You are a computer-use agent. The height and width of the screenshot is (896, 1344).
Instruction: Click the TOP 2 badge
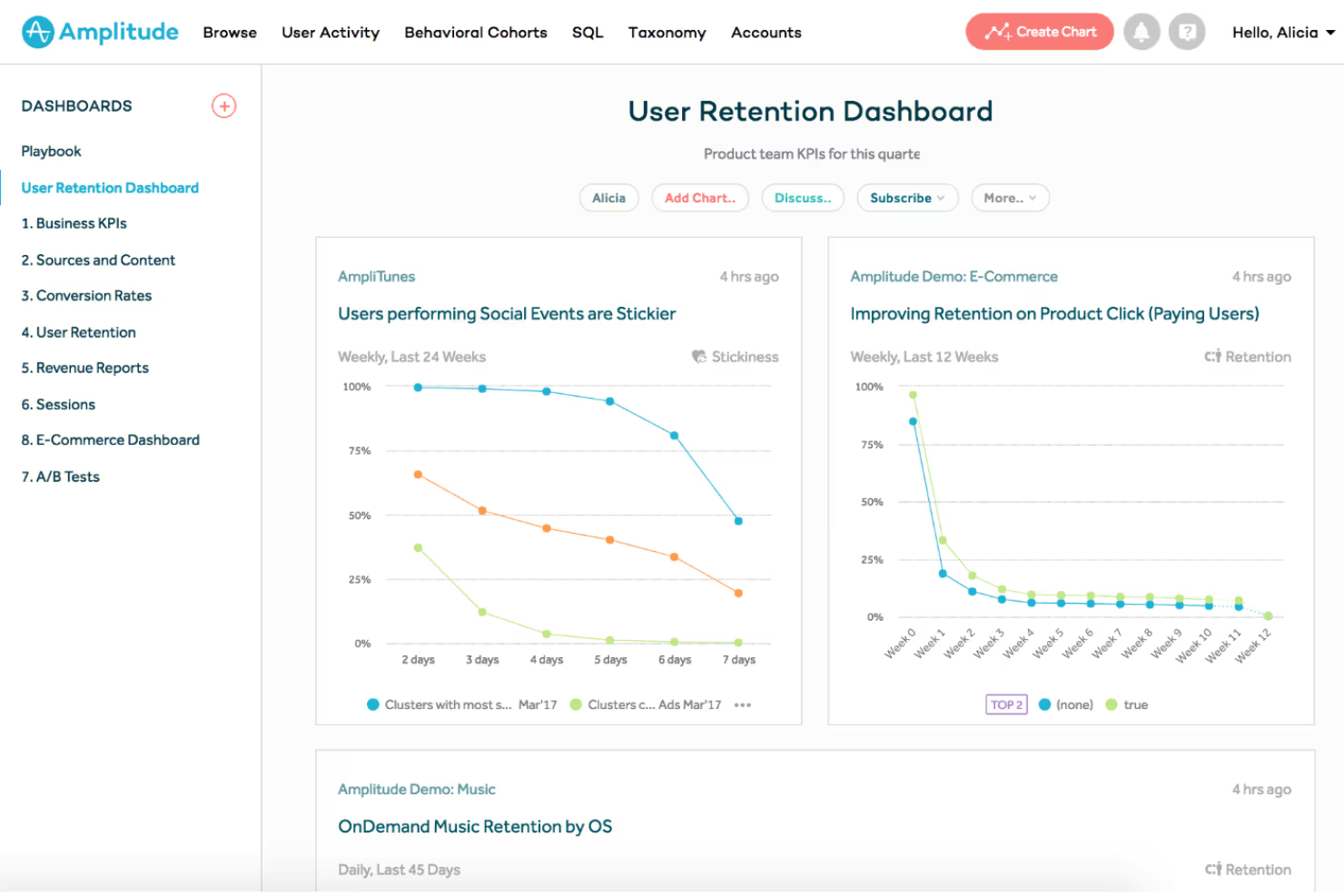(1006, 704)
